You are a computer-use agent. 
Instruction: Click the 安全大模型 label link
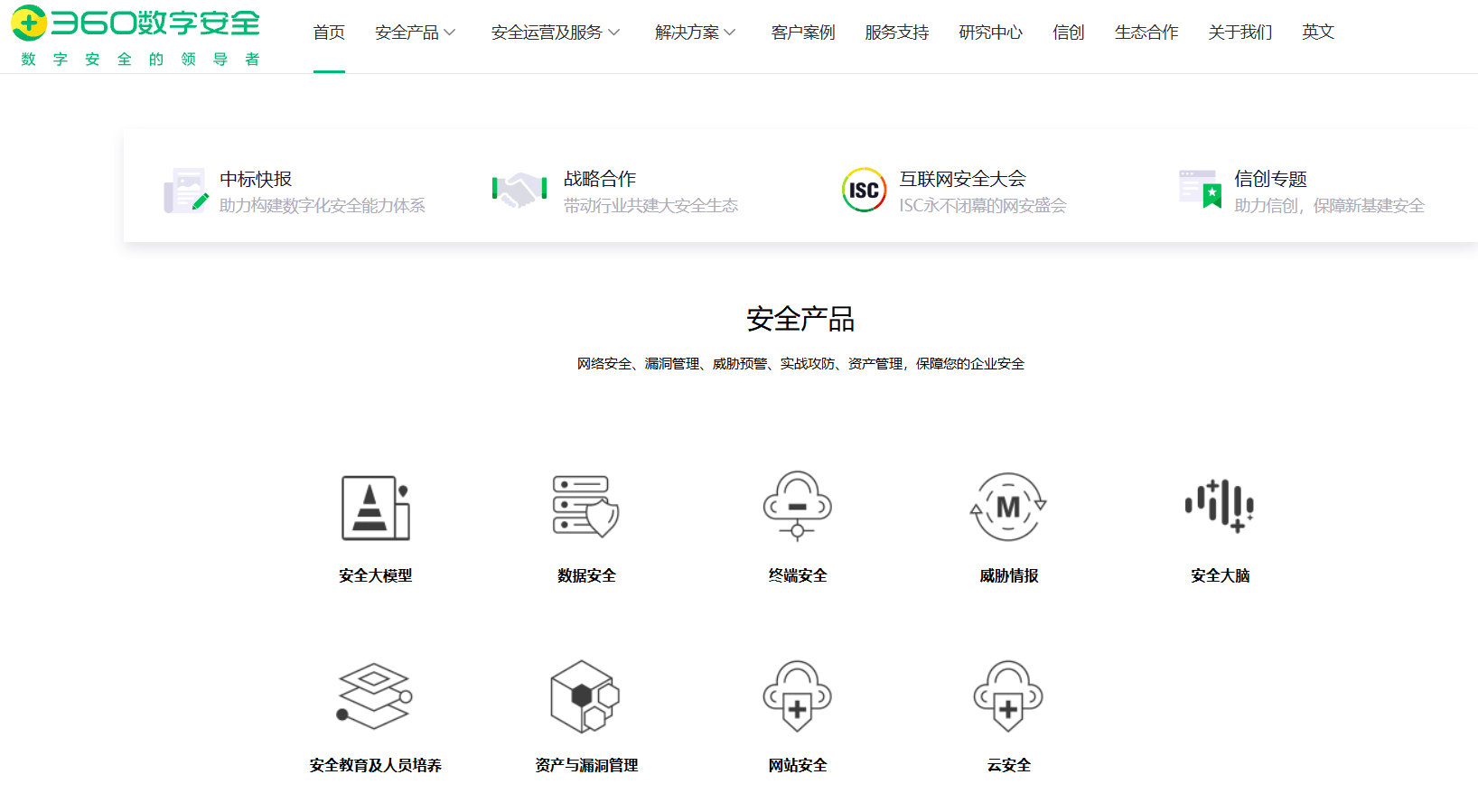[x=376, y=575]
